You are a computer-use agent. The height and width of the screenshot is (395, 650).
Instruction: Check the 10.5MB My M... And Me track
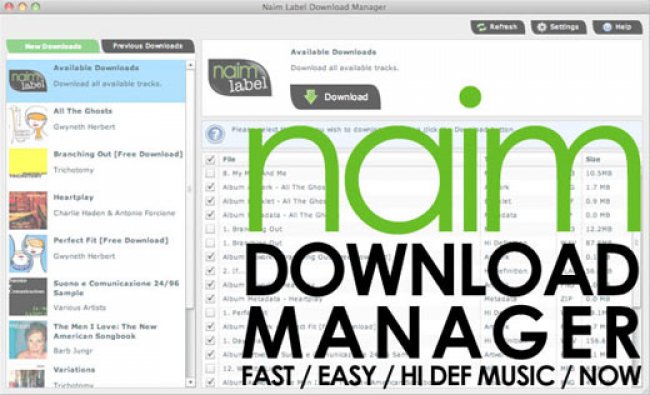click(211, 173)
